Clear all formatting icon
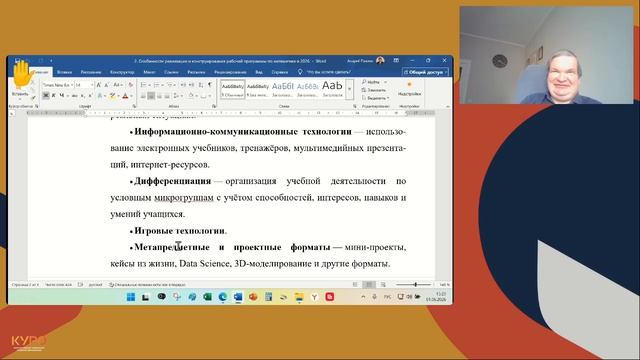The image size is (640, 360). [131, 85]
